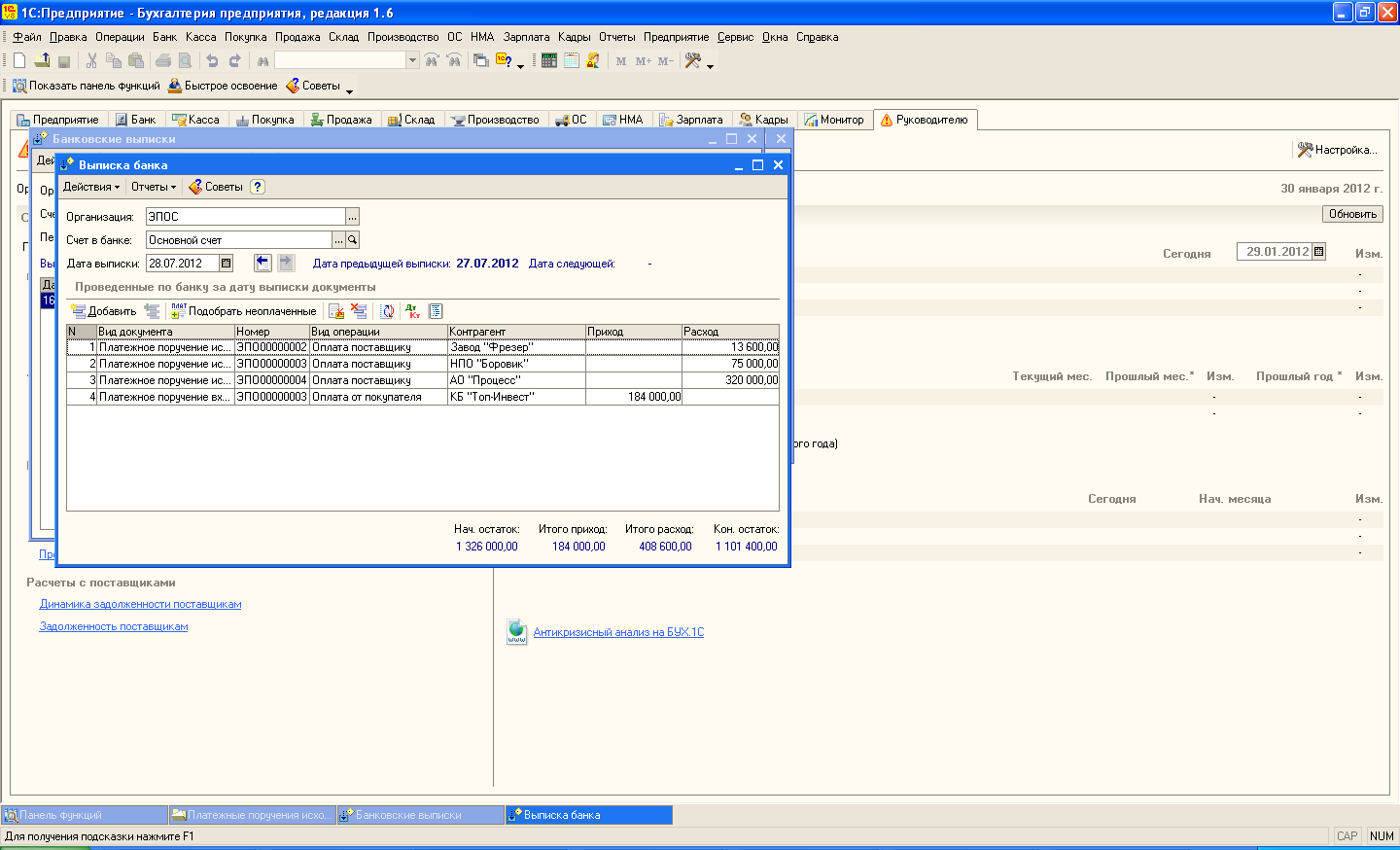Click M+ memory button in toolbar
Image resolution: width=1400 pixels, height=850 pixels.
click(644, 60)
